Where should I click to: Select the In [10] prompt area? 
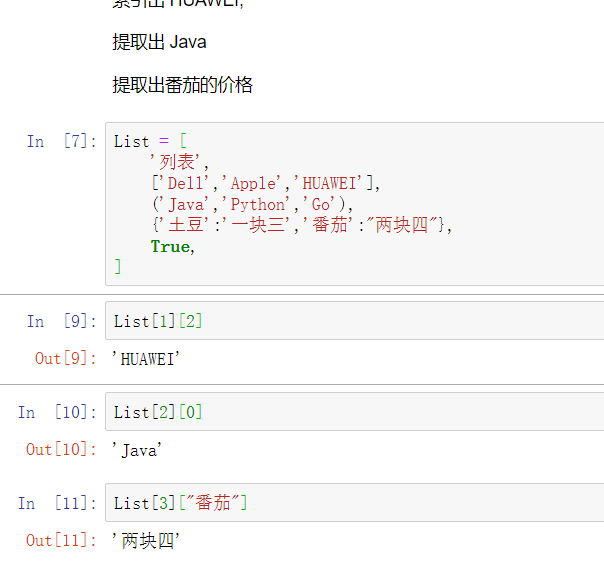pos(55,412)
